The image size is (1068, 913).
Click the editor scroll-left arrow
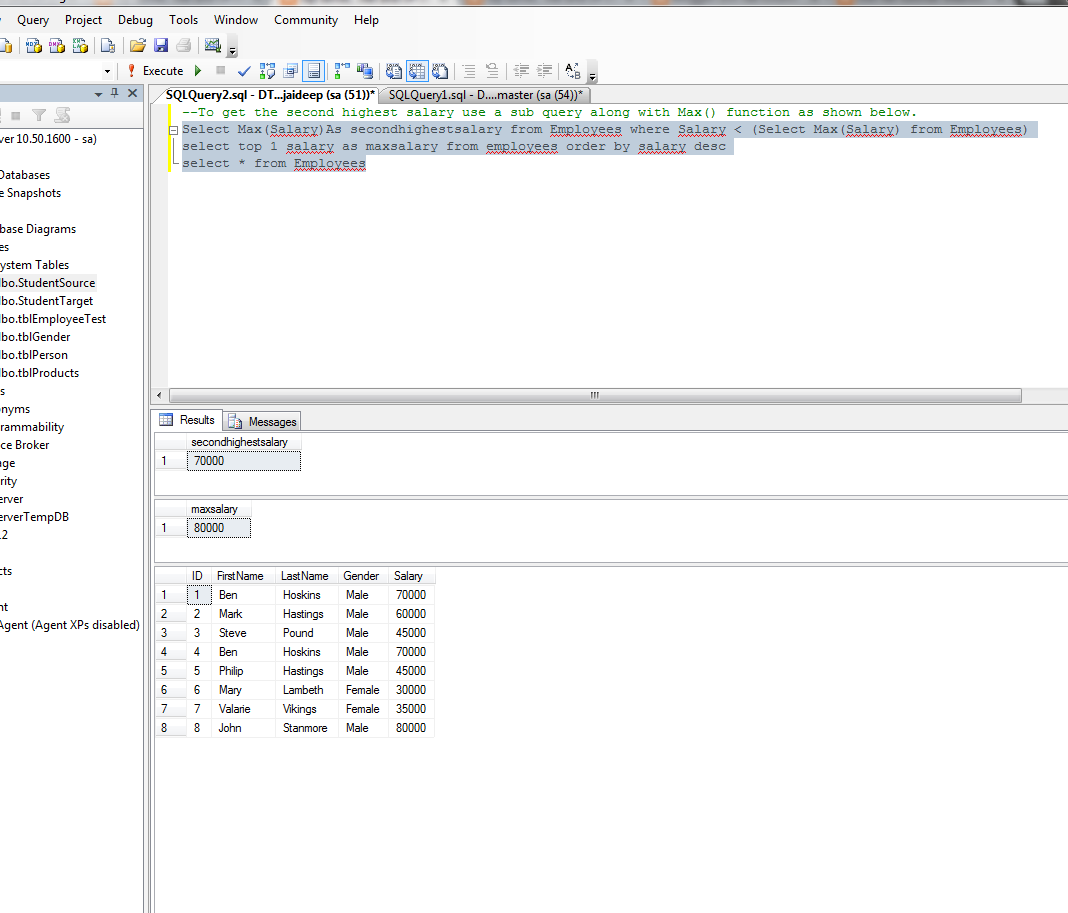(x=159, y=395)
